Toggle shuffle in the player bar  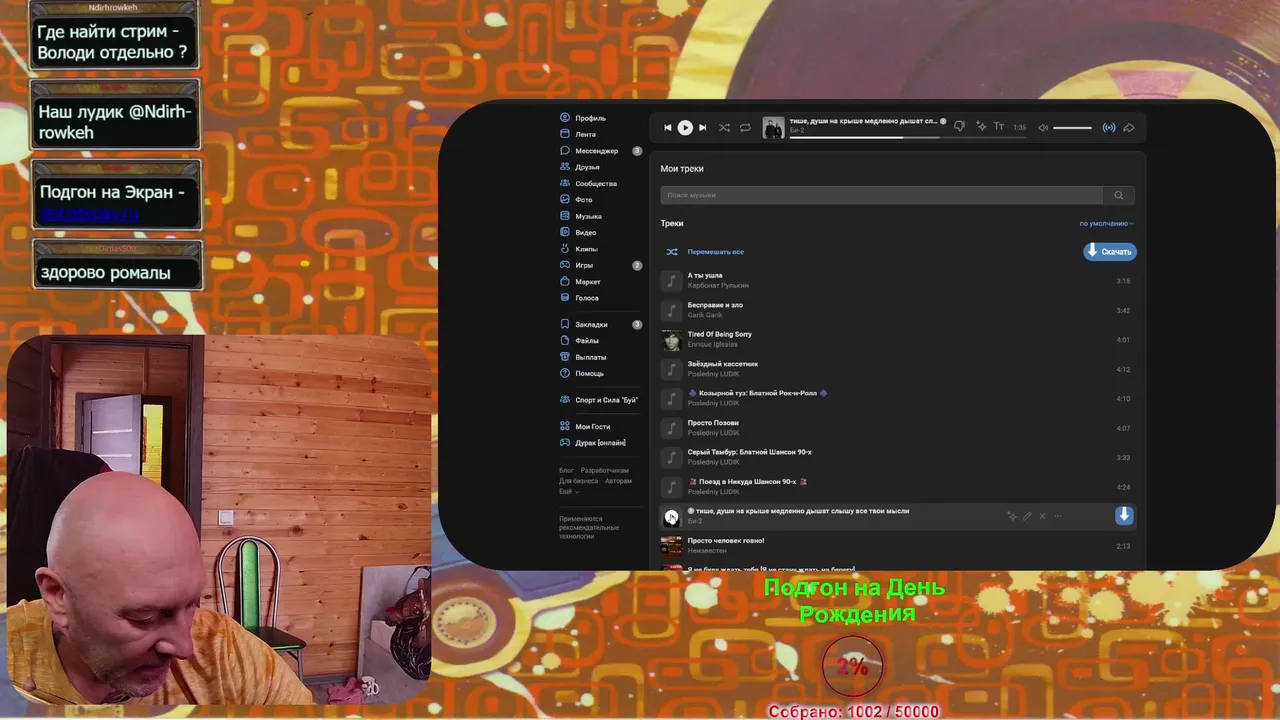tap(724, 127)
